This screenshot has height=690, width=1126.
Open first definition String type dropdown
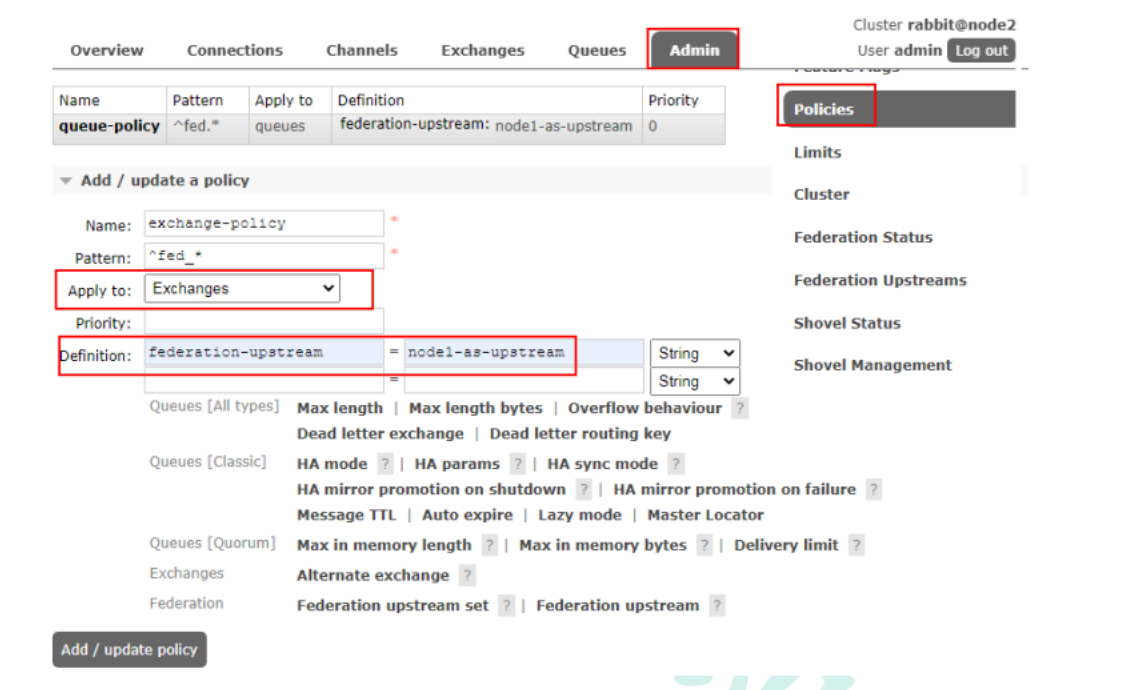tap(694, 353)
